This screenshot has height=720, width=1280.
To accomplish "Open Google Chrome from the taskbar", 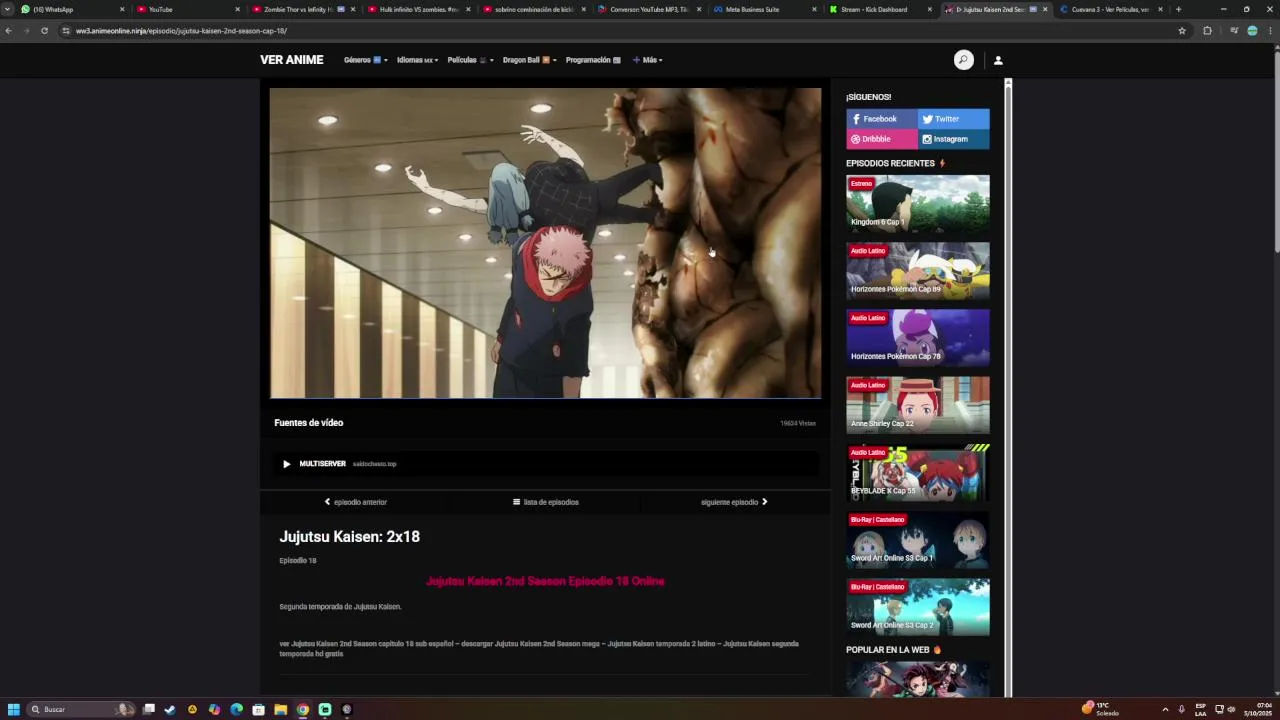I will (x=303, y=709).
